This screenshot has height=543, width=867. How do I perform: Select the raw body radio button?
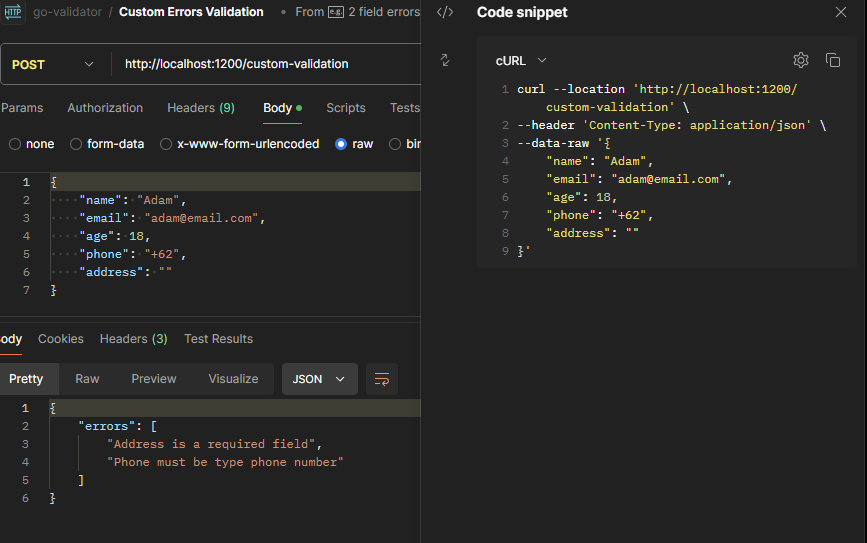[342, 144]
